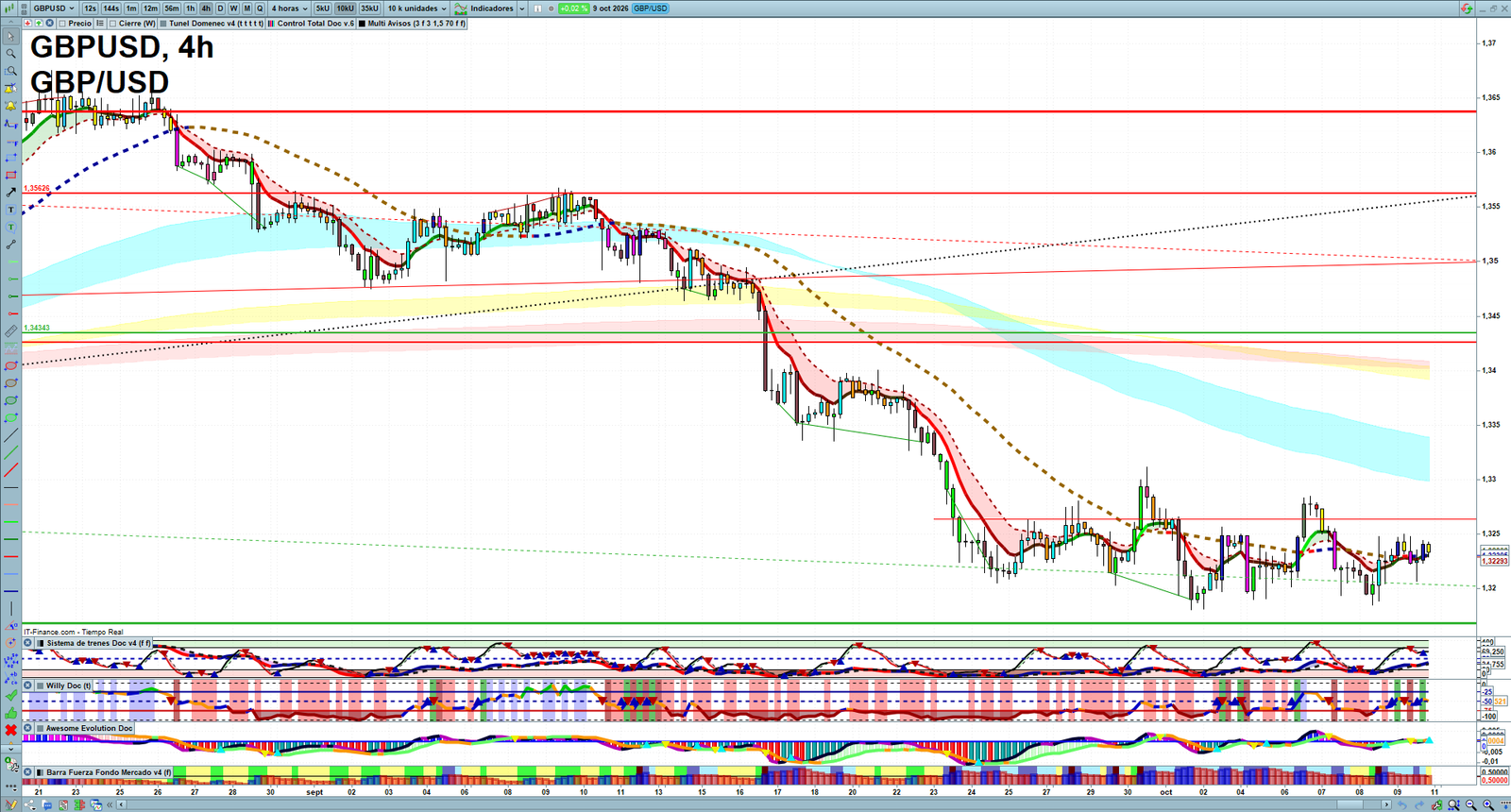The image size is (1511, 812).
Task: Select the red diagonal line tool
Action: (x=10, y=469)
